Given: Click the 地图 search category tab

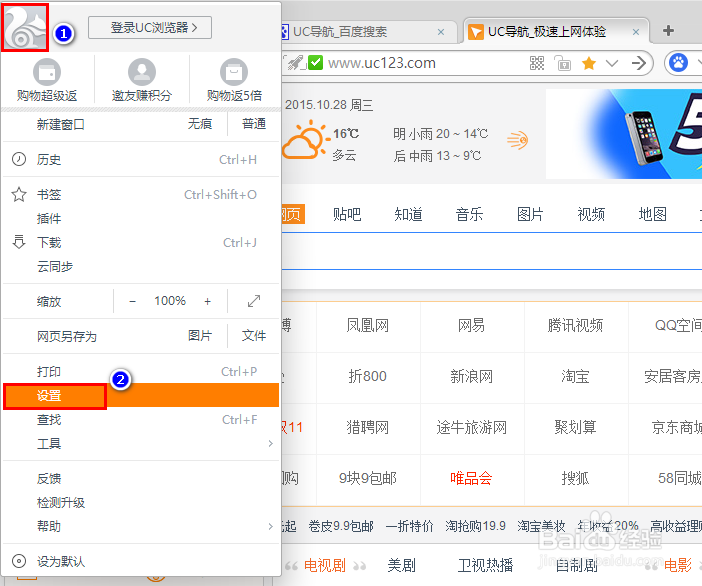Looking at the screenshot, I should coord(652,214).
